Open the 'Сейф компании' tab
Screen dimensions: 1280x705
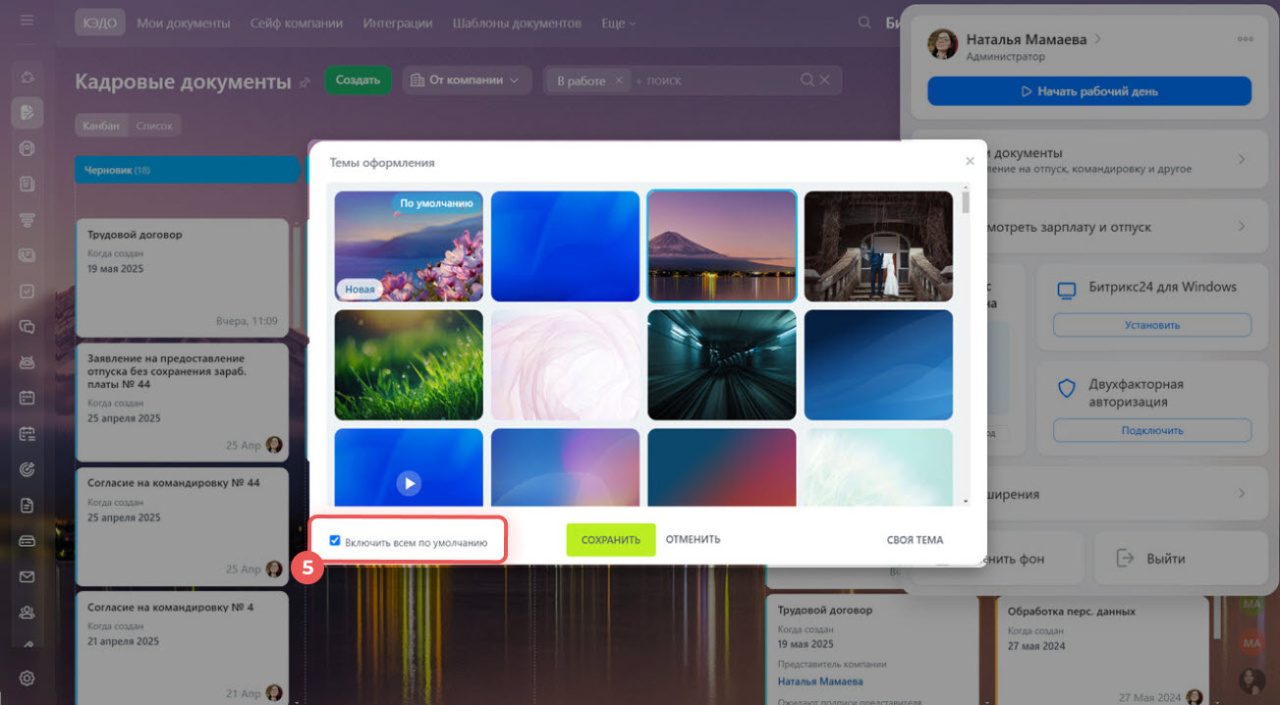pyautogui.click(x=296, y=23)
